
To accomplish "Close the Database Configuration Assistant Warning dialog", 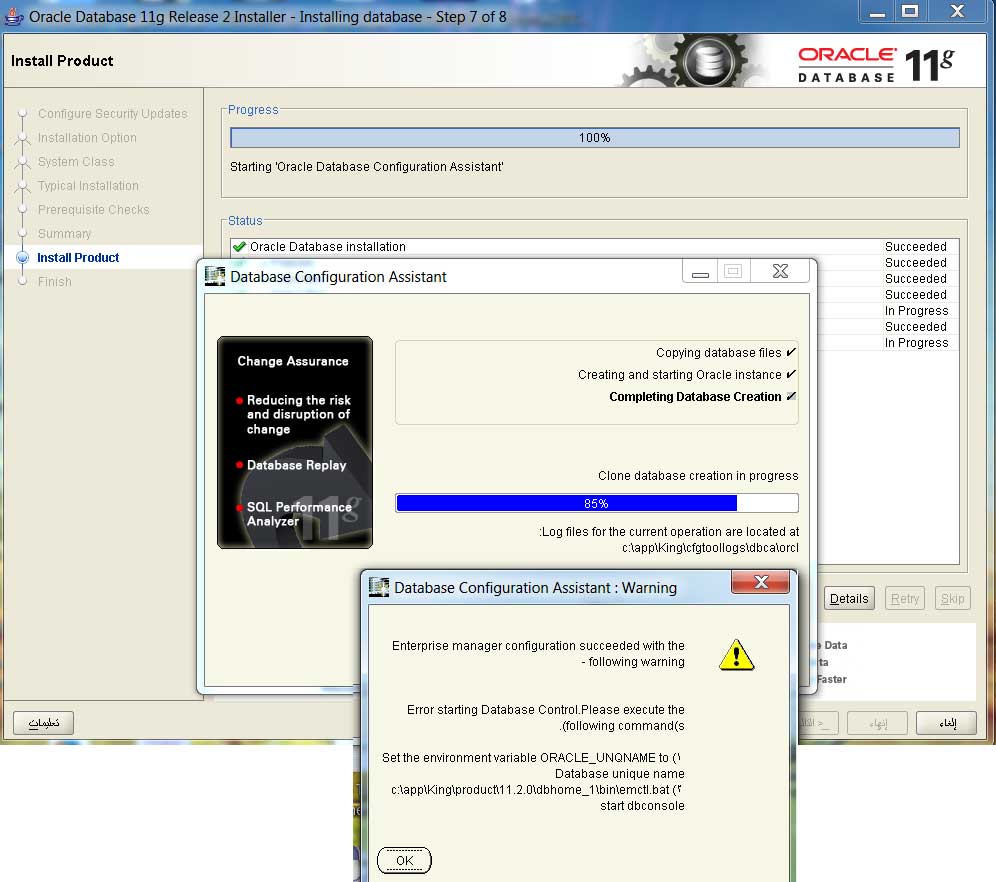I will pos(761,582).
